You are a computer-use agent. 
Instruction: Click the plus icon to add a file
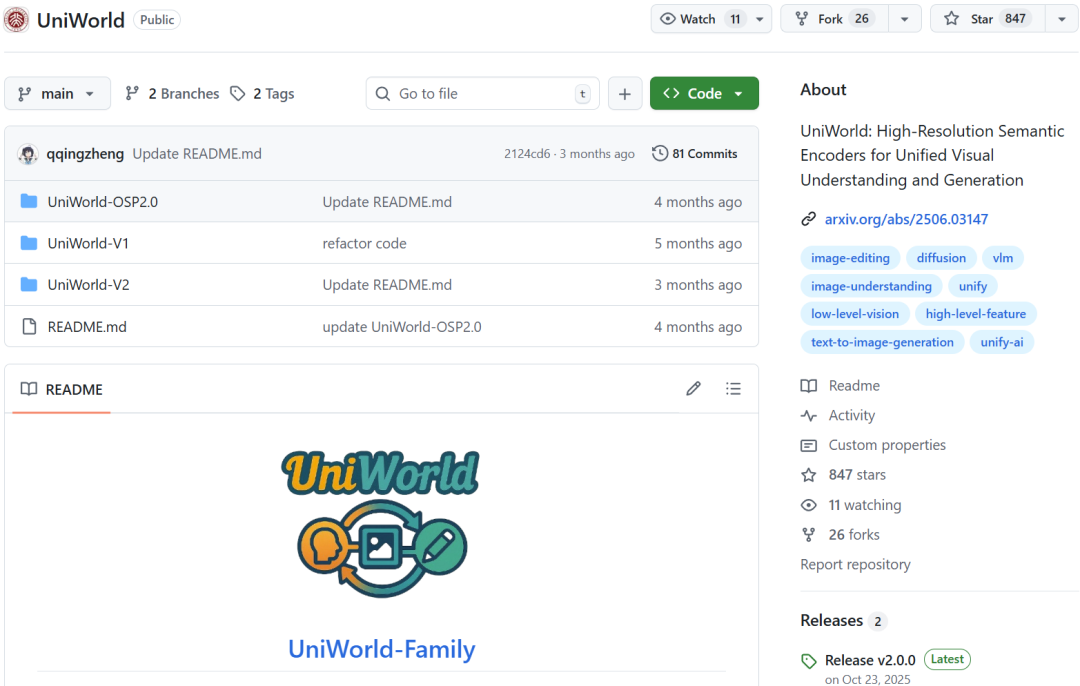click(x=625, y=93)
